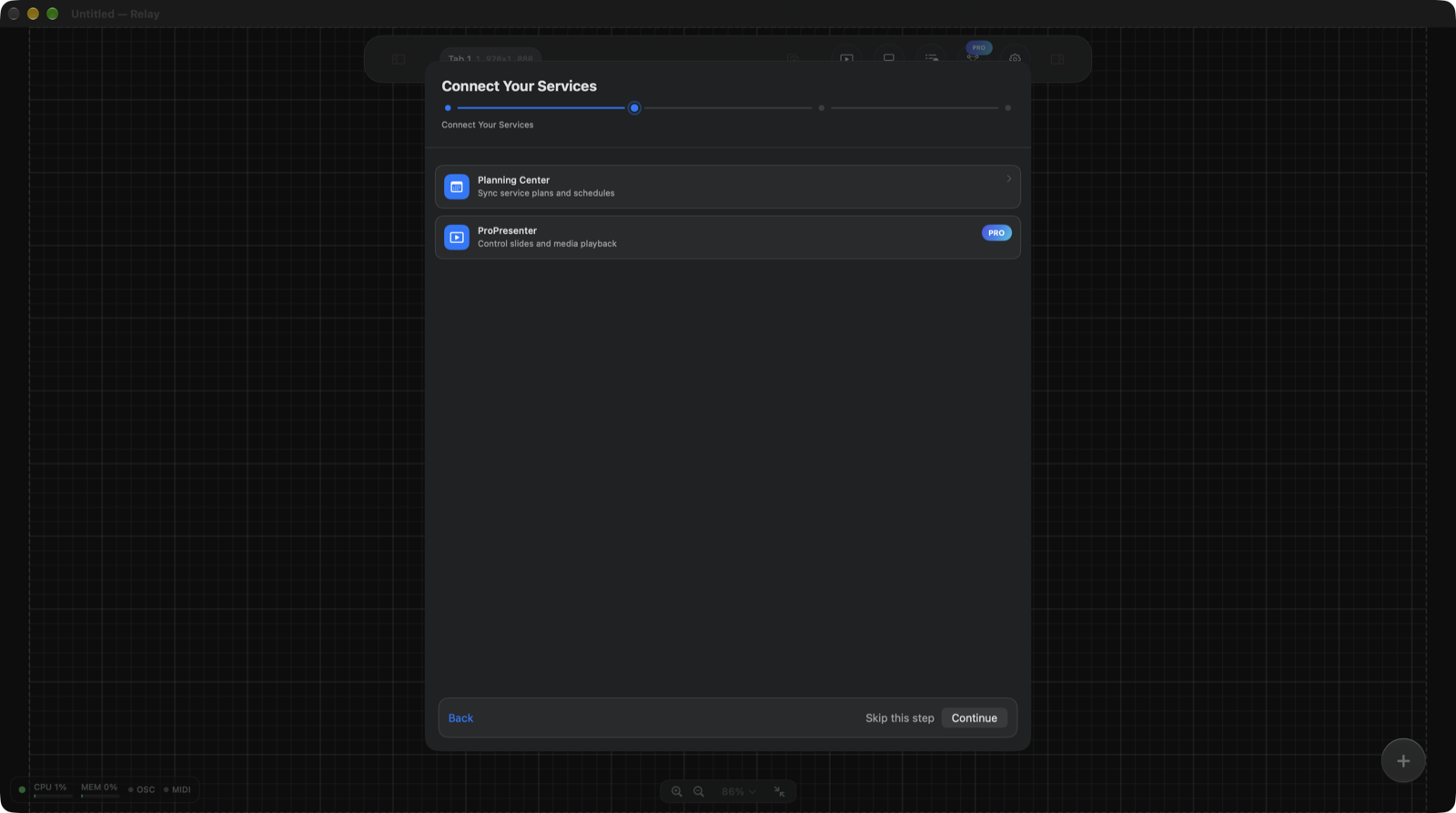Jump to the first progress step dot

pyautogui.click(x=448, y=108)
